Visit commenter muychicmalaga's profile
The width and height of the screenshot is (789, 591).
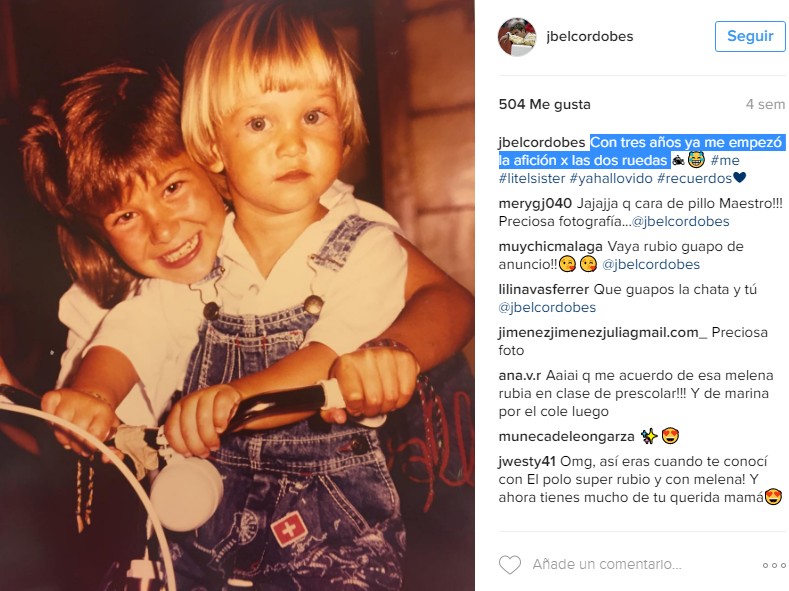click(550, 246)
